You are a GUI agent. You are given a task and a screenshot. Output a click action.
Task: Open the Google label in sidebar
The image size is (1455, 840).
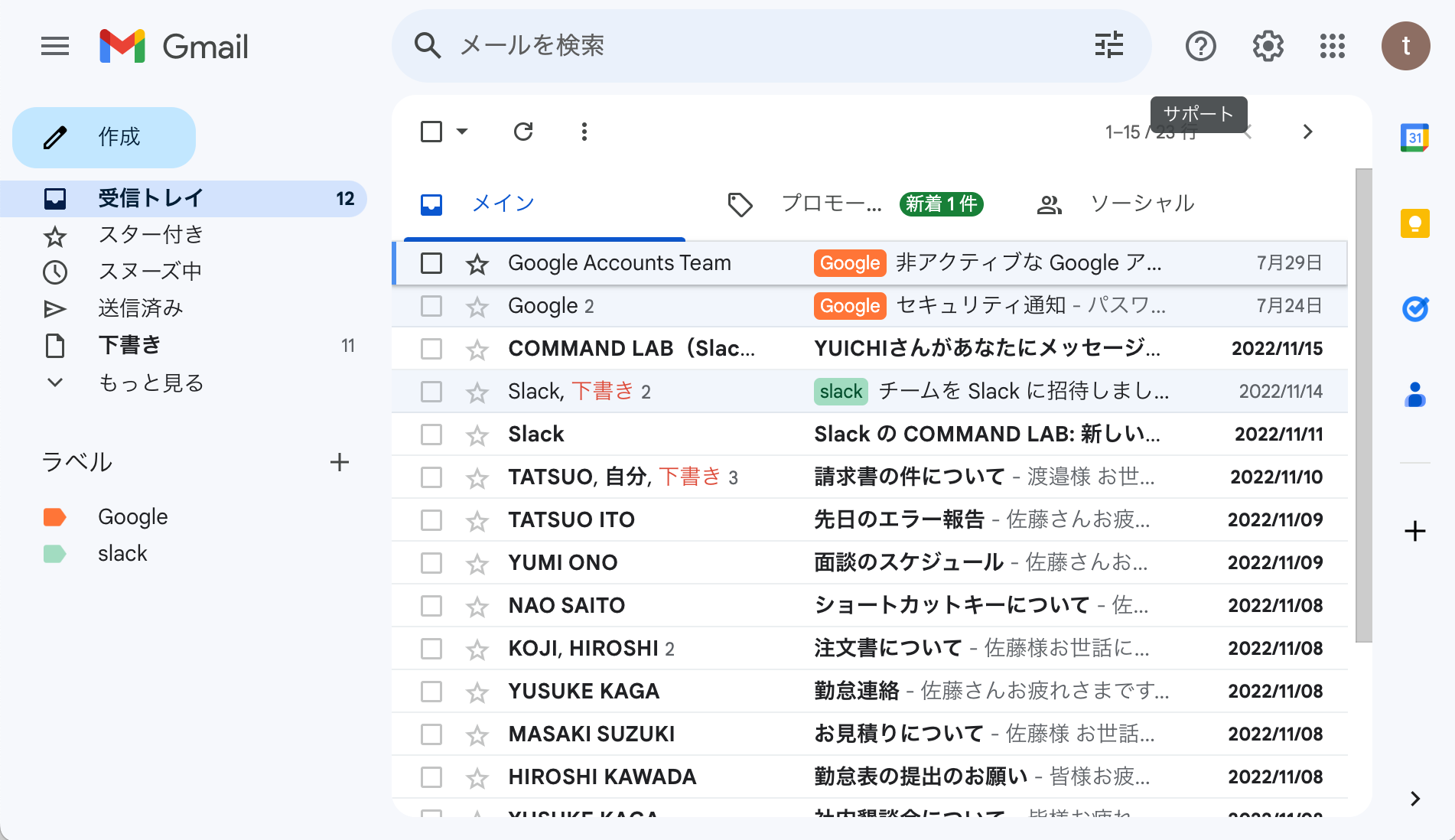132,517
